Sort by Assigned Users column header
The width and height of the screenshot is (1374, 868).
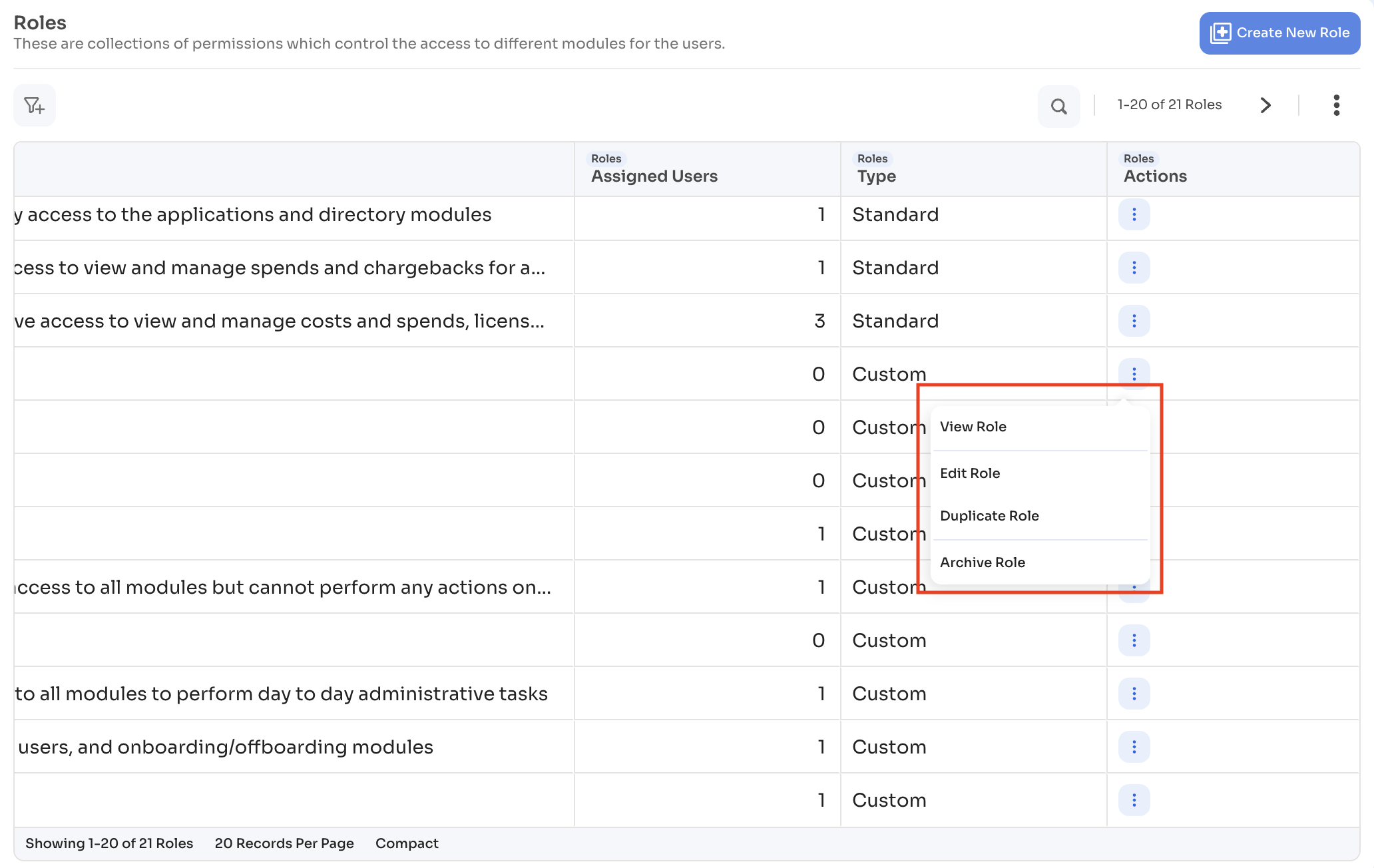654,176
